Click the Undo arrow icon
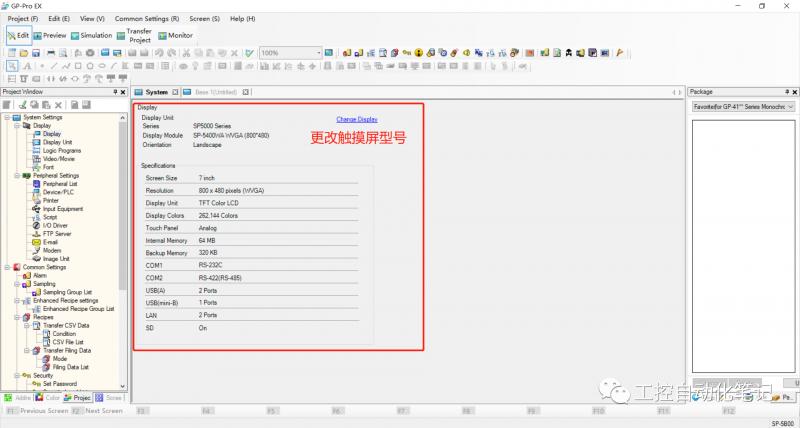The height and width of the screenshot is (428, 800). tap(159, 53)
